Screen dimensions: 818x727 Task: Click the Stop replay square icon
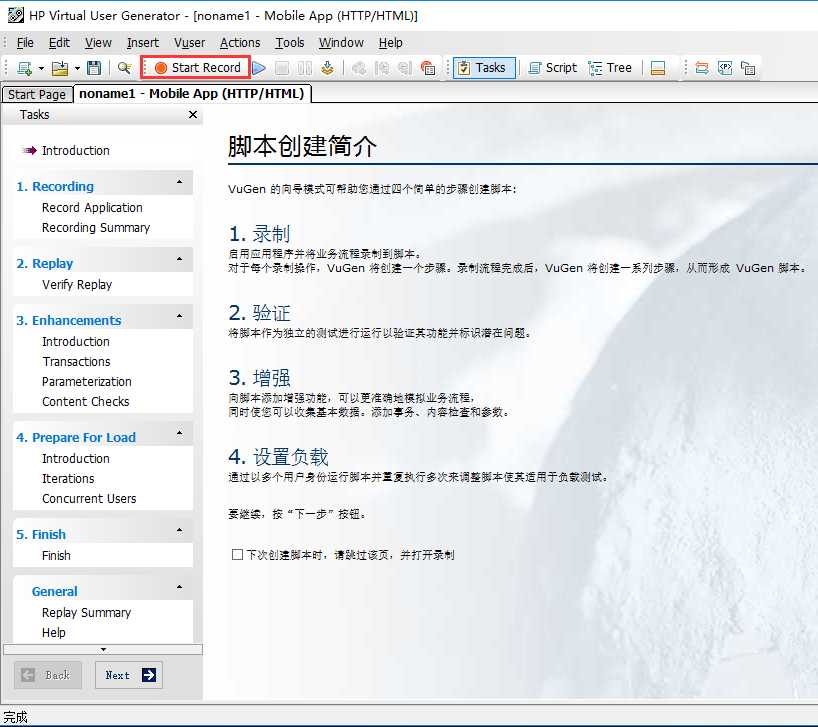282,68
